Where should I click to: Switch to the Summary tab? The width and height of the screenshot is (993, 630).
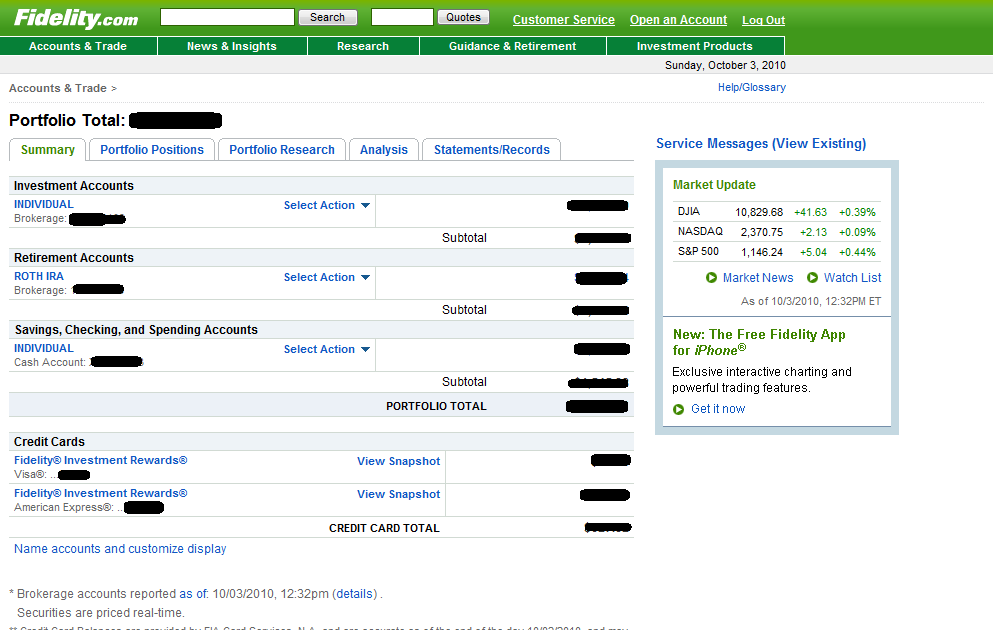click(47, 150)
